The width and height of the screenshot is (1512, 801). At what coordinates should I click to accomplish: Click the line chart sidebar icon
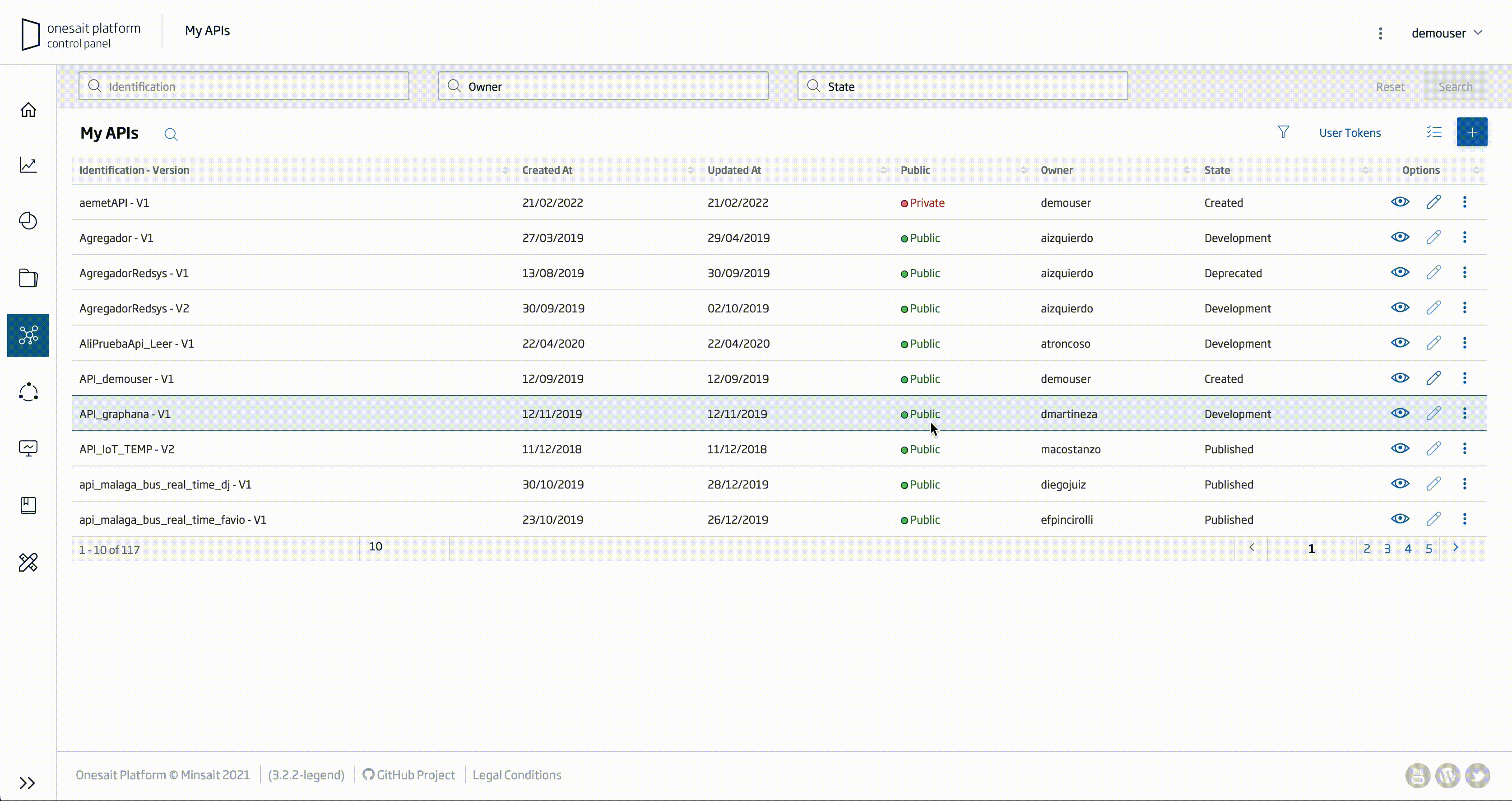[28, 165]
